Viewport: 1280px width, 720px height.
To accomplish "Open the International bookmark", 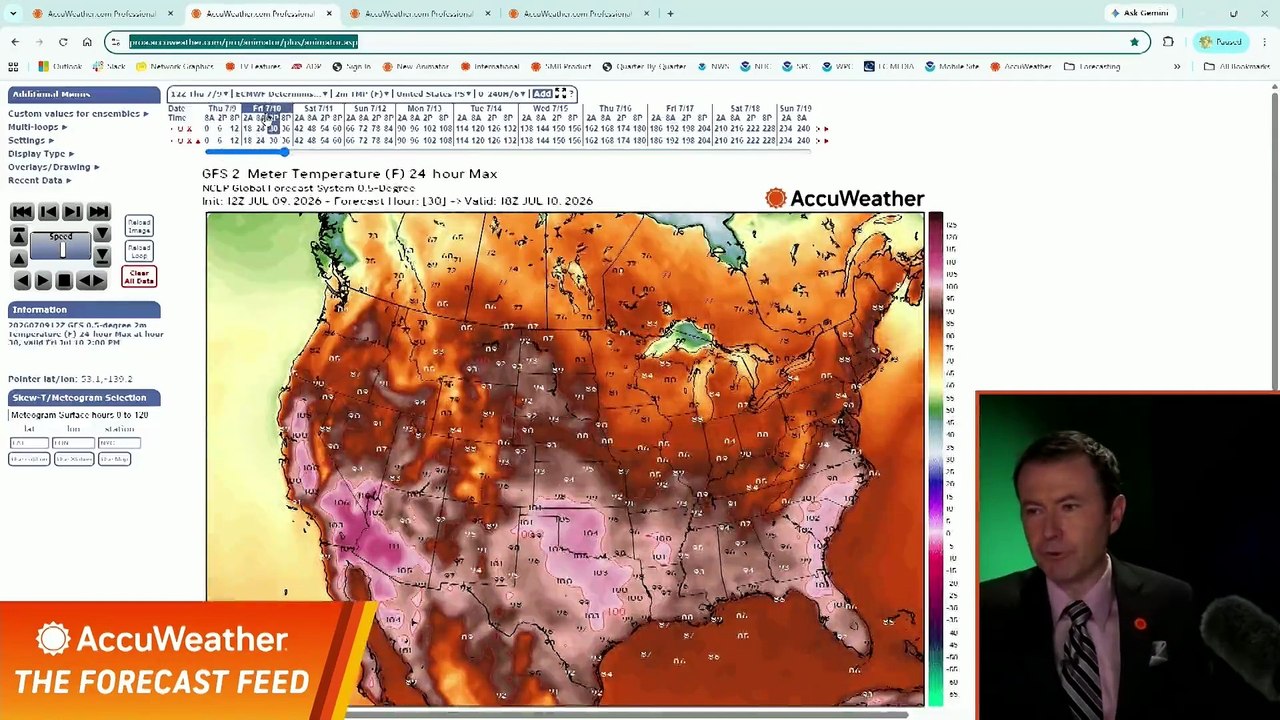I will (x=490, y=67).
